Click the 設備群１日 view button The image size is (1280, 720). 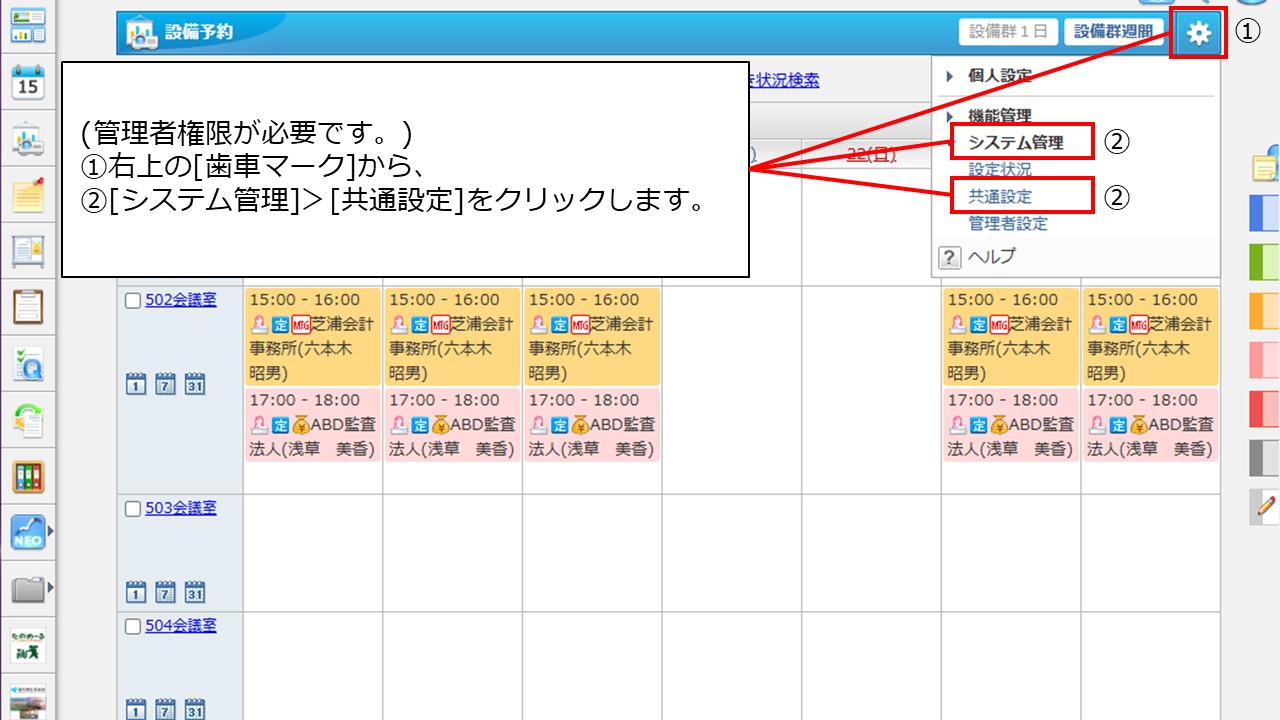click(x=1008, y=33)
